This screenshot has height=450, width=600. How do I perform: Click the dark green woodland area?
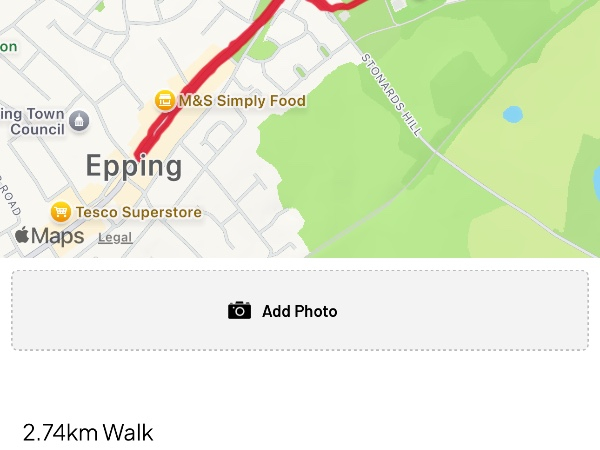330,170
